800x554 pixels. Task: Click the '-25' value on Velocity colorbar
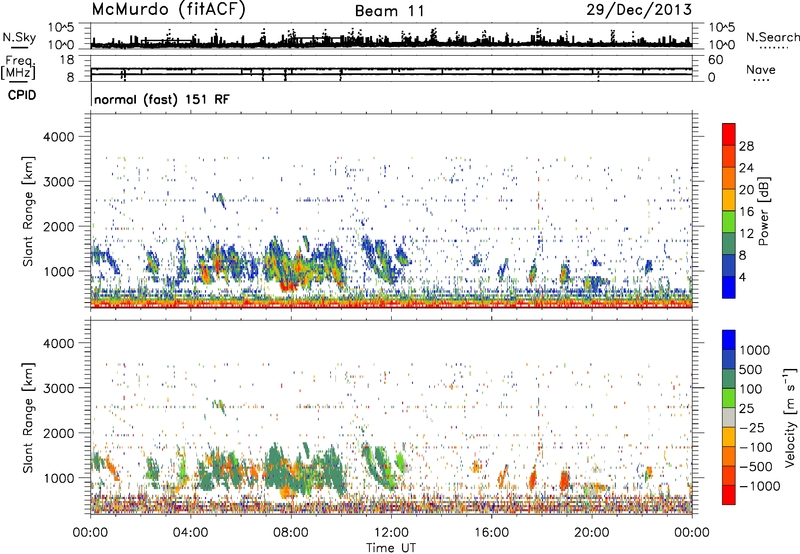(x=753, y=427)
